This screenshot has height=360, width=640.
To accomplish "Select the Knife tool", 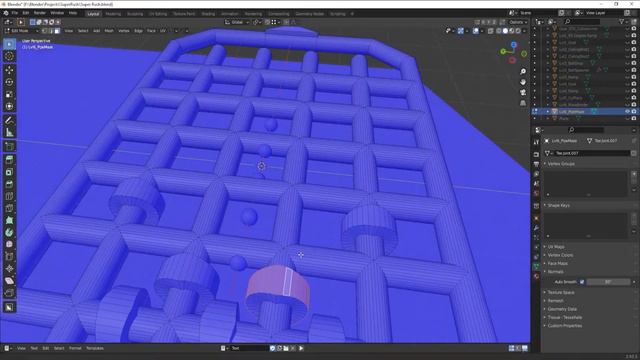I will 9,208.
